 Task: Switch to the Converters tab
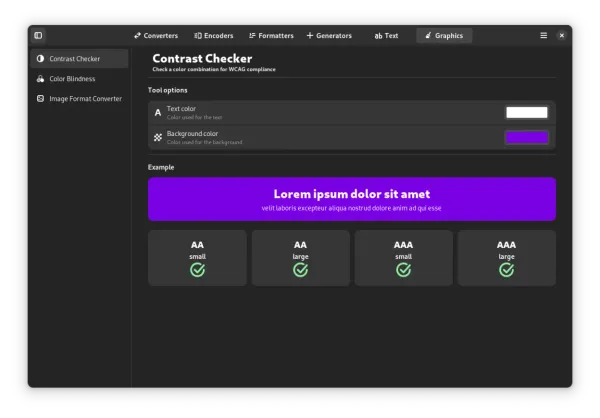[156, 36]
